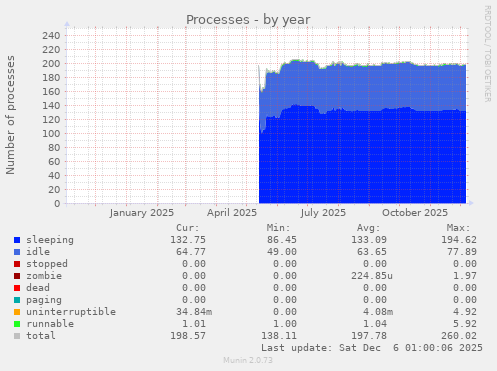Click idle average value 63.65

[372, 252]
